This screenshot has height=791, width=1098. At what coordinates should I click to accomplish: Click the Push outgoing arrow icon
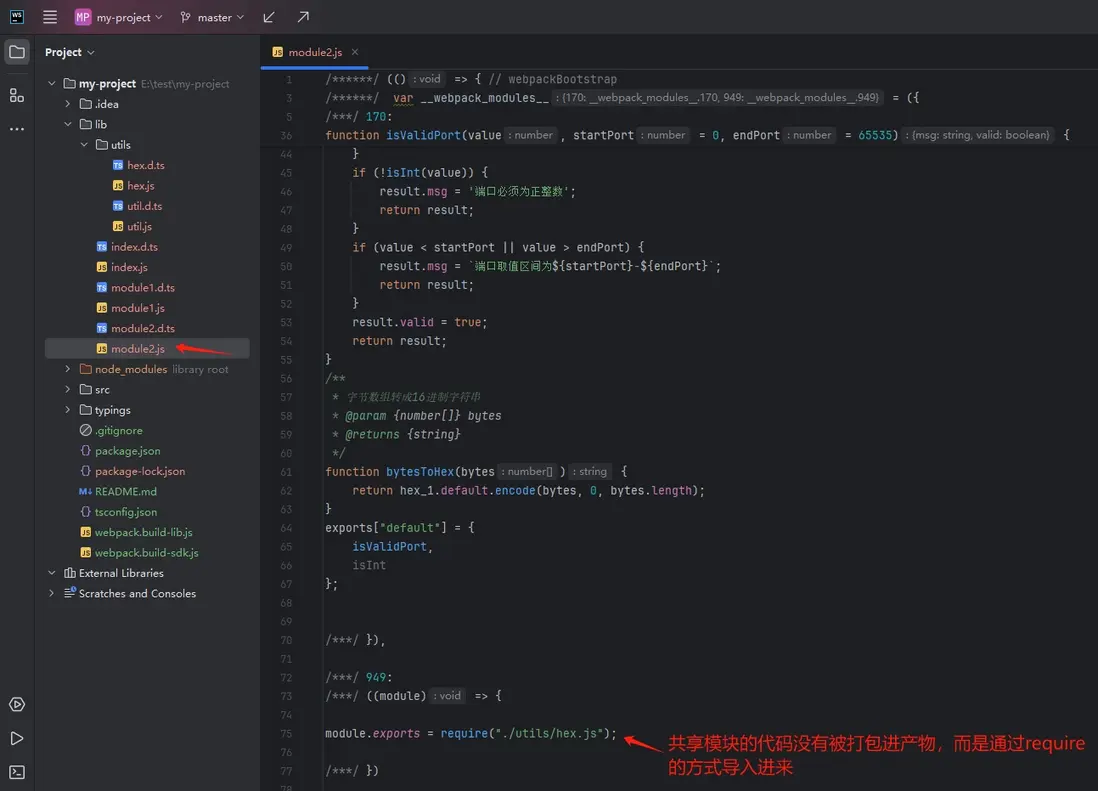[303, 17]
